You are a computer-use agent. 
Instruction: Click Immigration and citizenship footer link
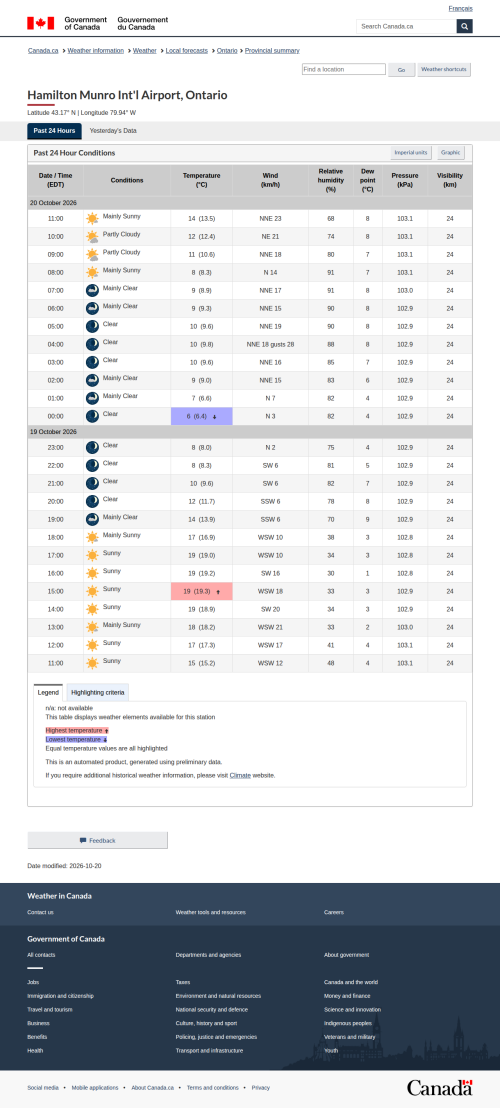point(61,996)
